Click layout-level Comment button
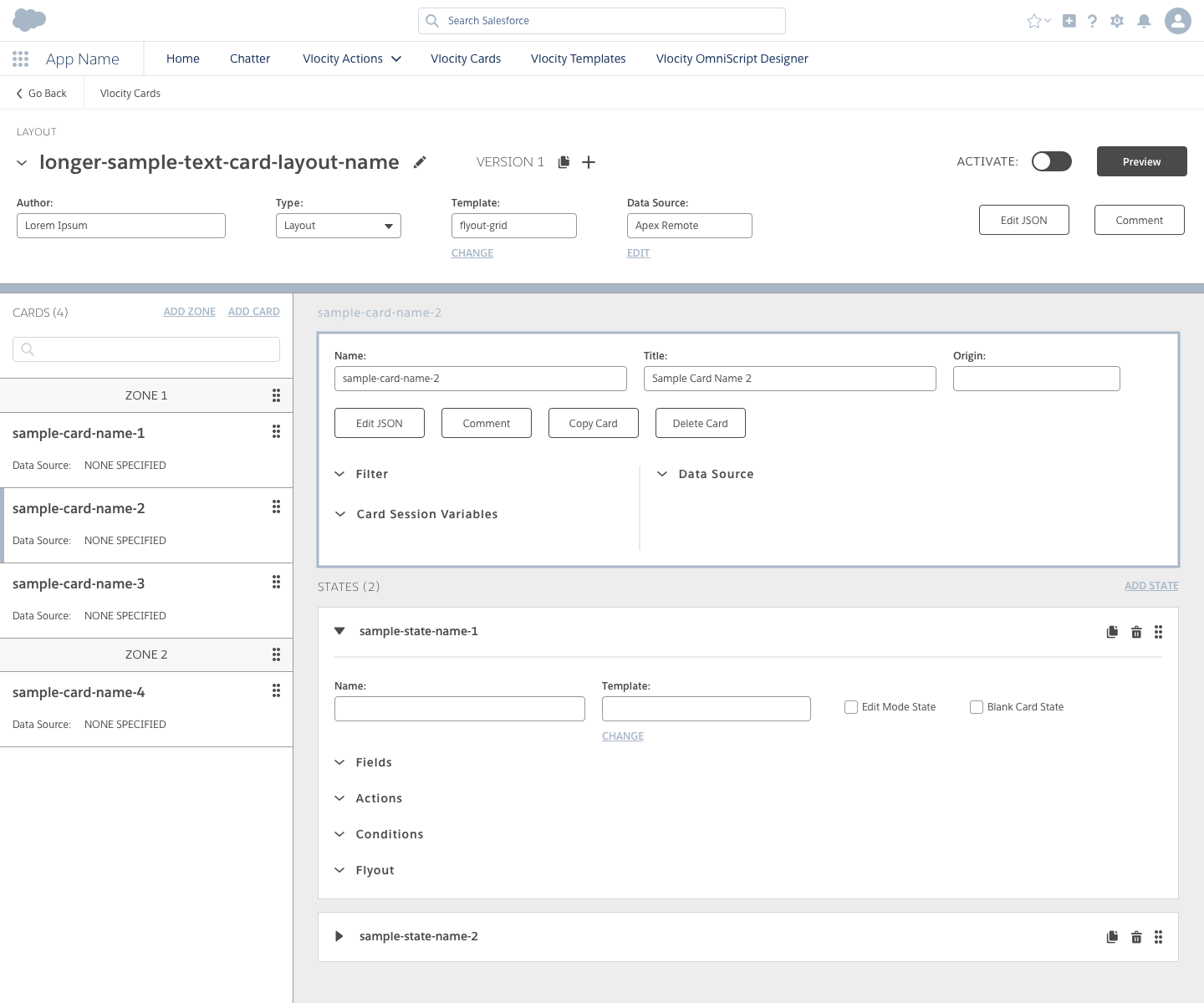 tap(1140, 220)
